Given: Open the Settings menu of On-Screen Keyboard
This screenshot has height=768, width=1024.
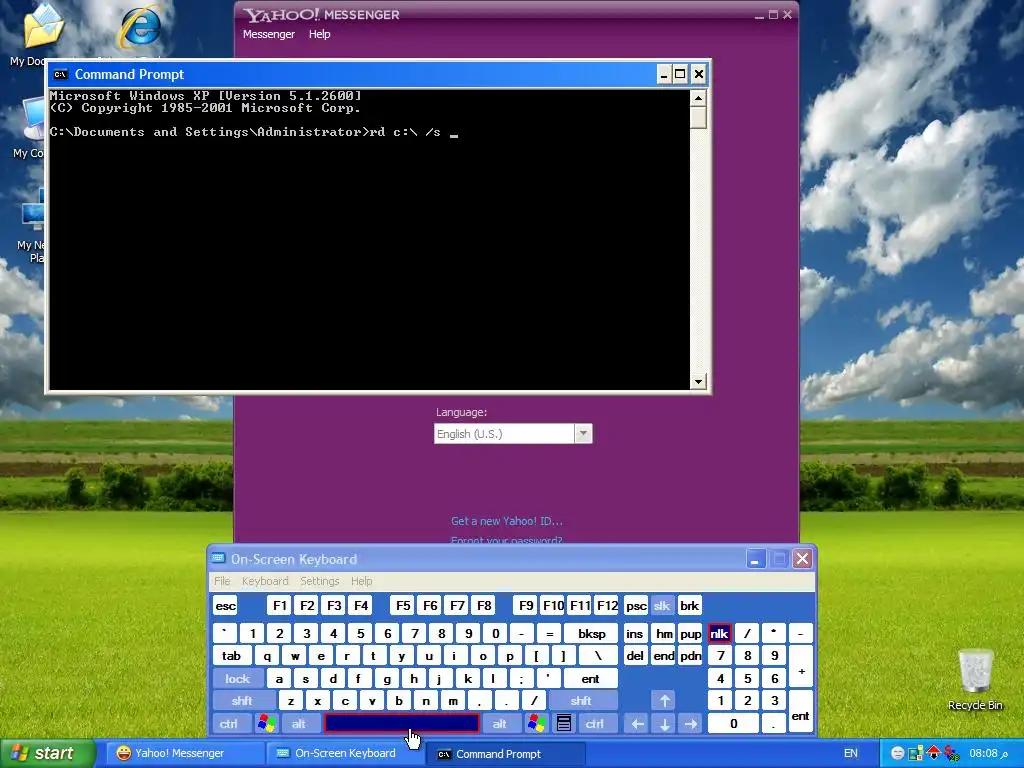Looking at the screenshot, I should tap(319, 581).
